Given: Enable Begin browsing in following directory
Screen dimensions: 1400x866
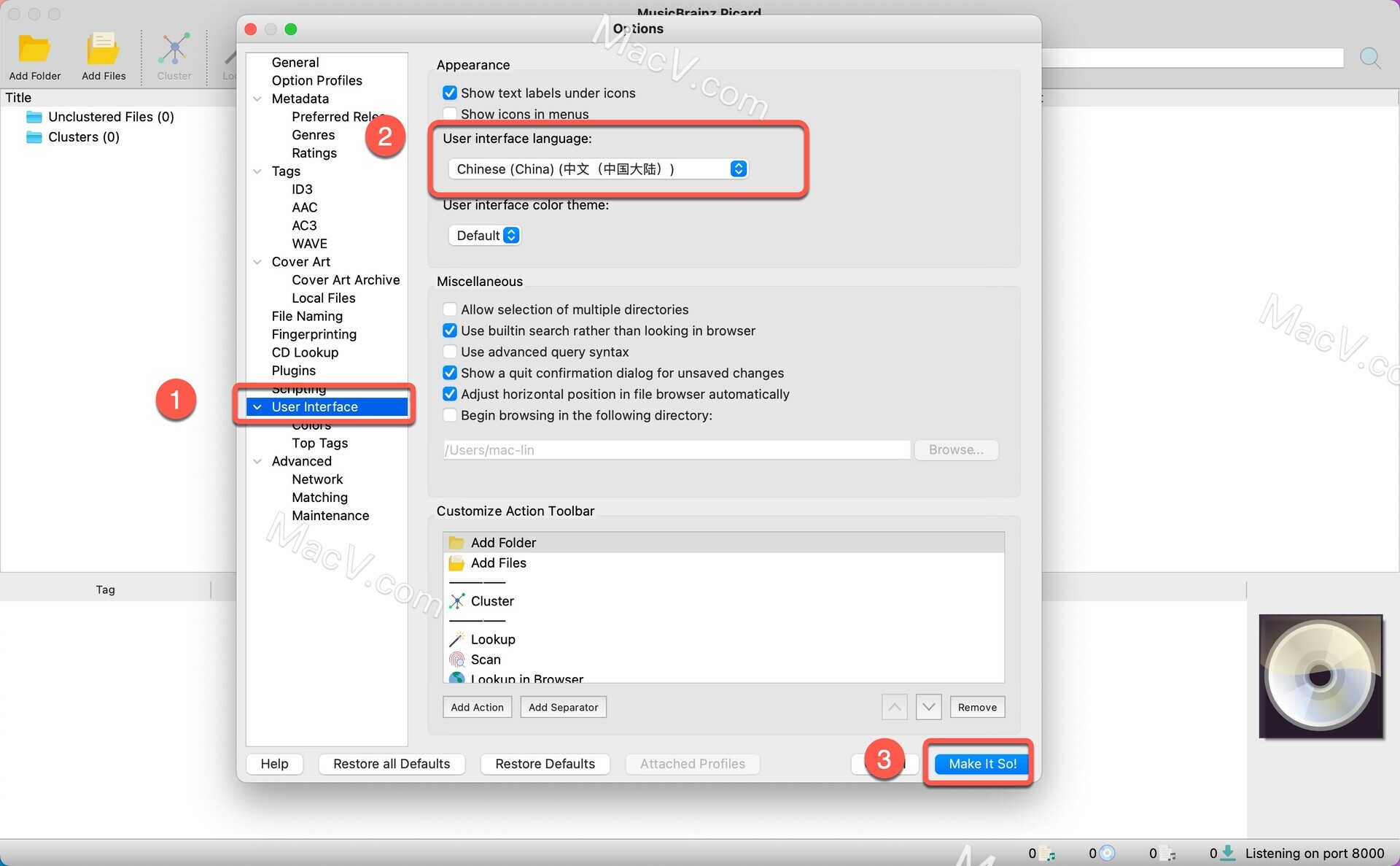Looking at the screenshot, I should pos(450,416).
